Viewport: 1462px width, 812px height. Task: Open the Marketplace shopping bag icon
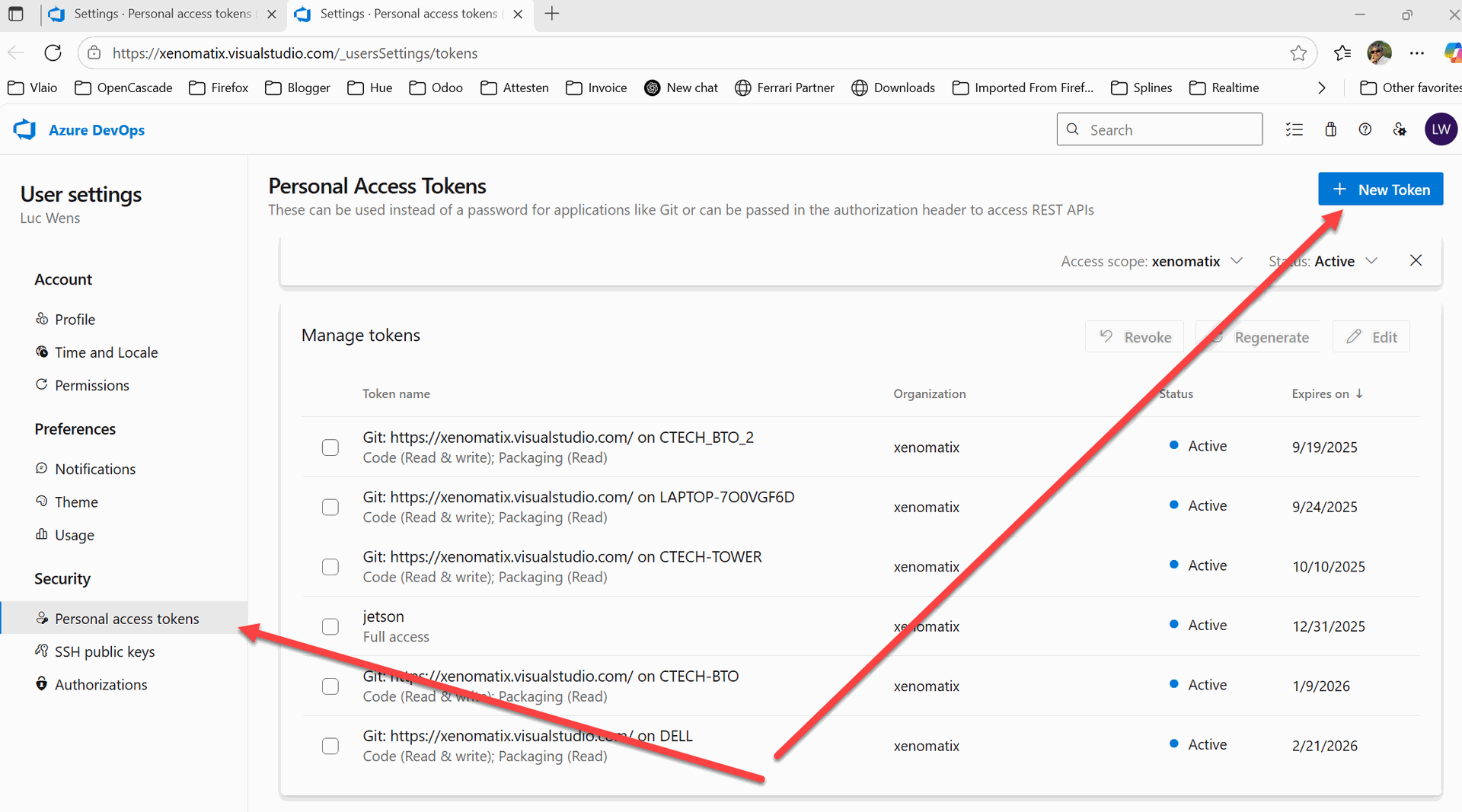(x=1330, y=129)
